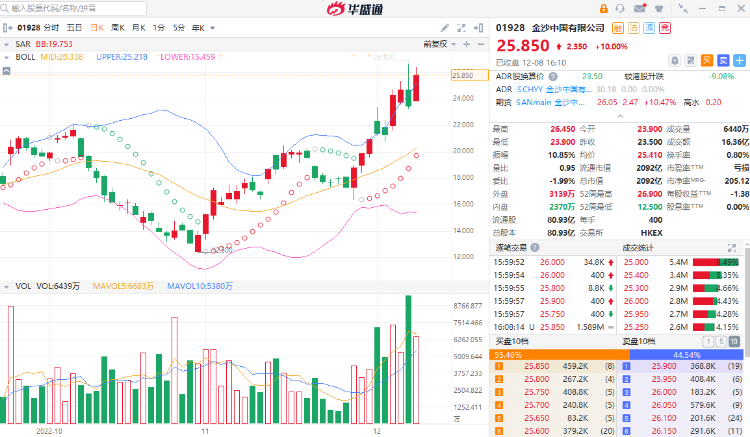Click the orange 买 buy button
Viewport: 750px width, 437px height.
click(x=707, y=60)
